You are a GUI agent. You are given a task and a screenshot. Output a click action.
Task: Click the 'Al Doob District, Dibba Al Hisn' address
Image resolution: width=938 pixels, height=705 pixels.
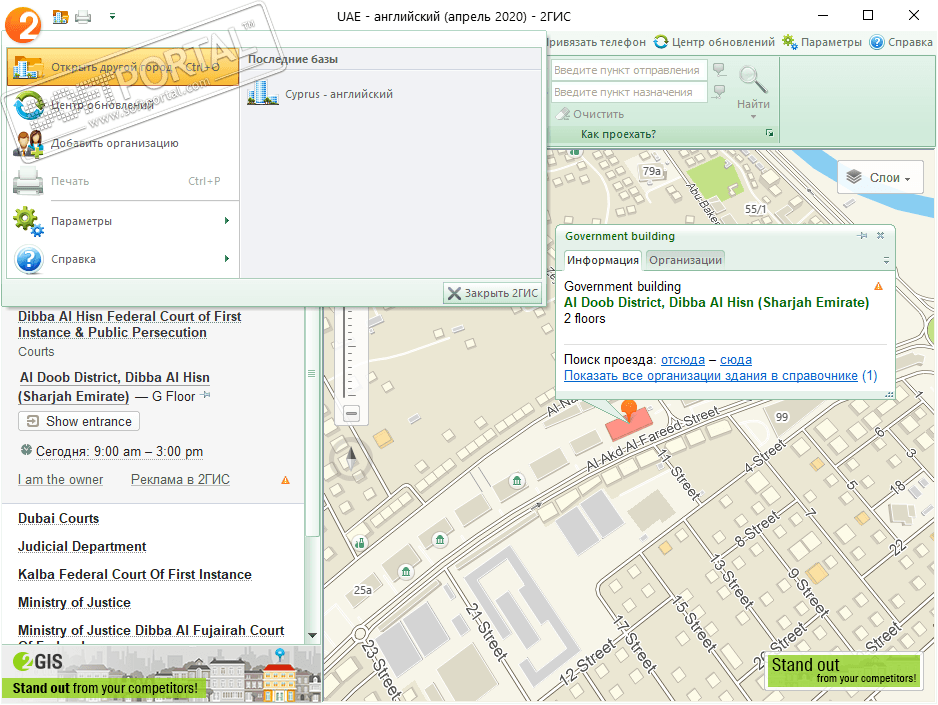(114, 387)
